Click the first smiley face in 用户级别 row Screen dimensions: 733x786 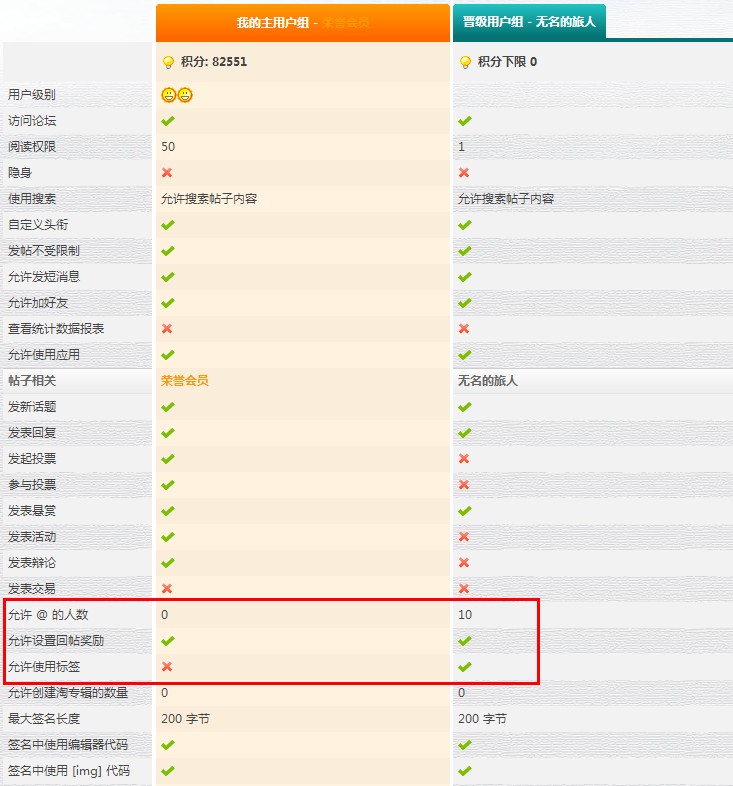click(168, 95)
